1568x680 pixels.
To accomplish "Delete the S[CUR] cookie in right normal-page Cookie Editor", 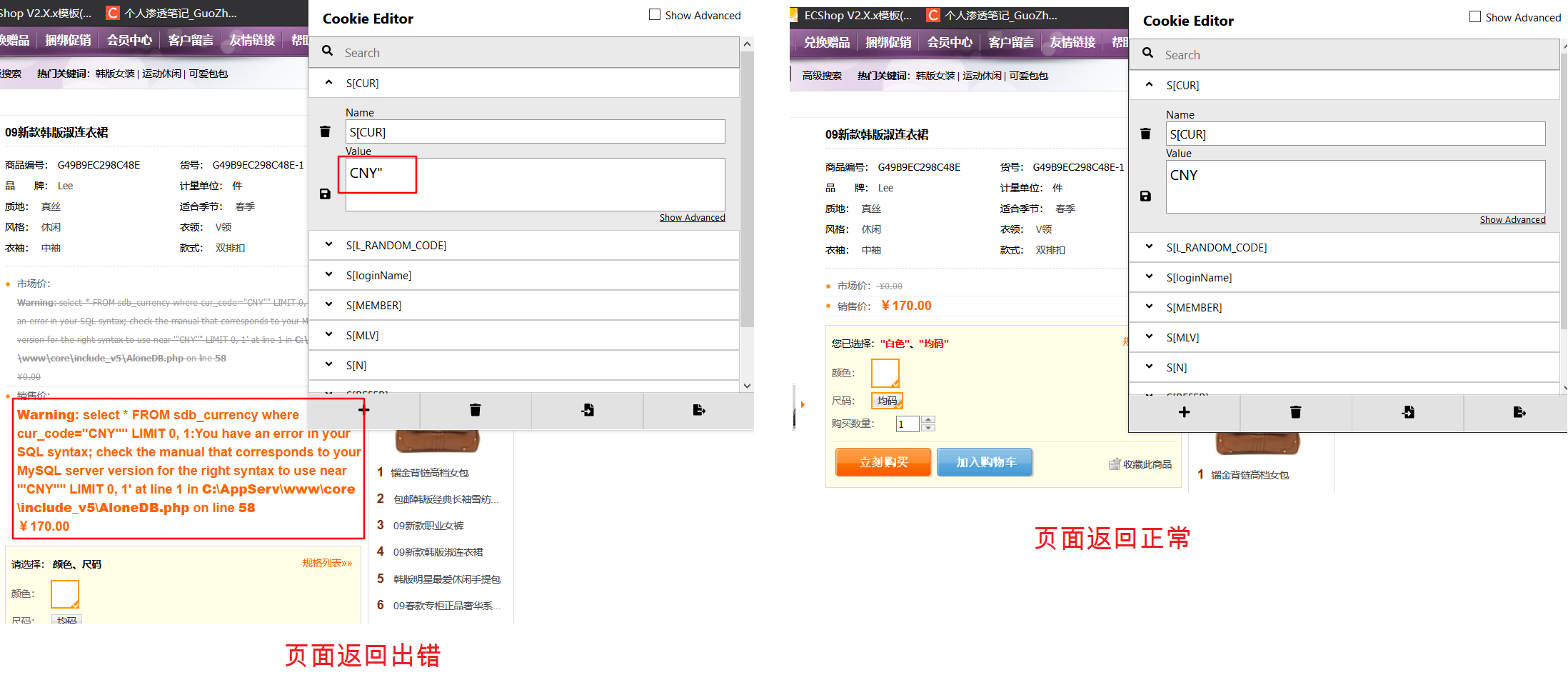I will [x=1145, y=134].
